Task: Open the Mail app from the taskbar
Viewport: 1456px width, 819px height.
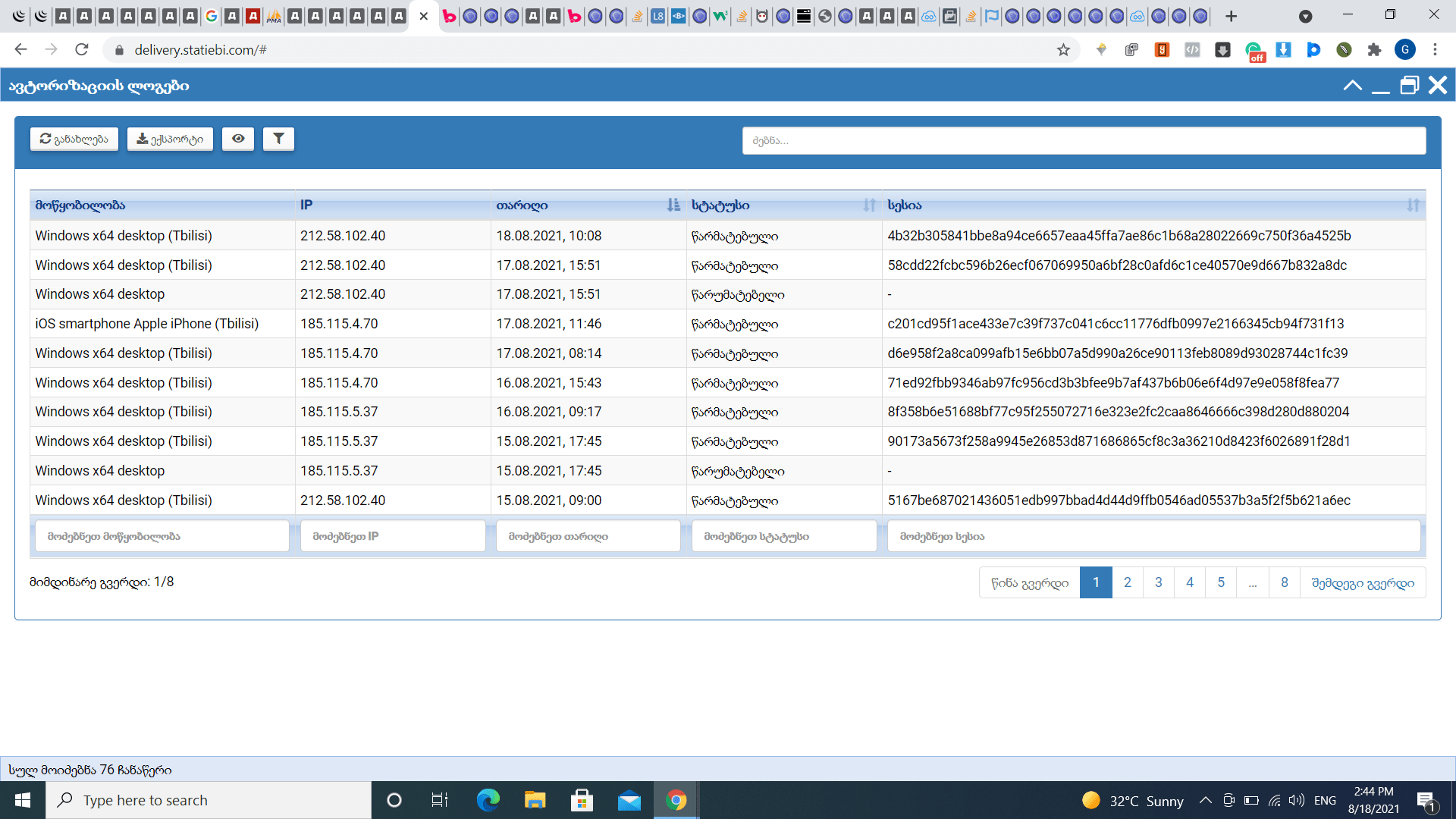Action: (x=630, y=800)
